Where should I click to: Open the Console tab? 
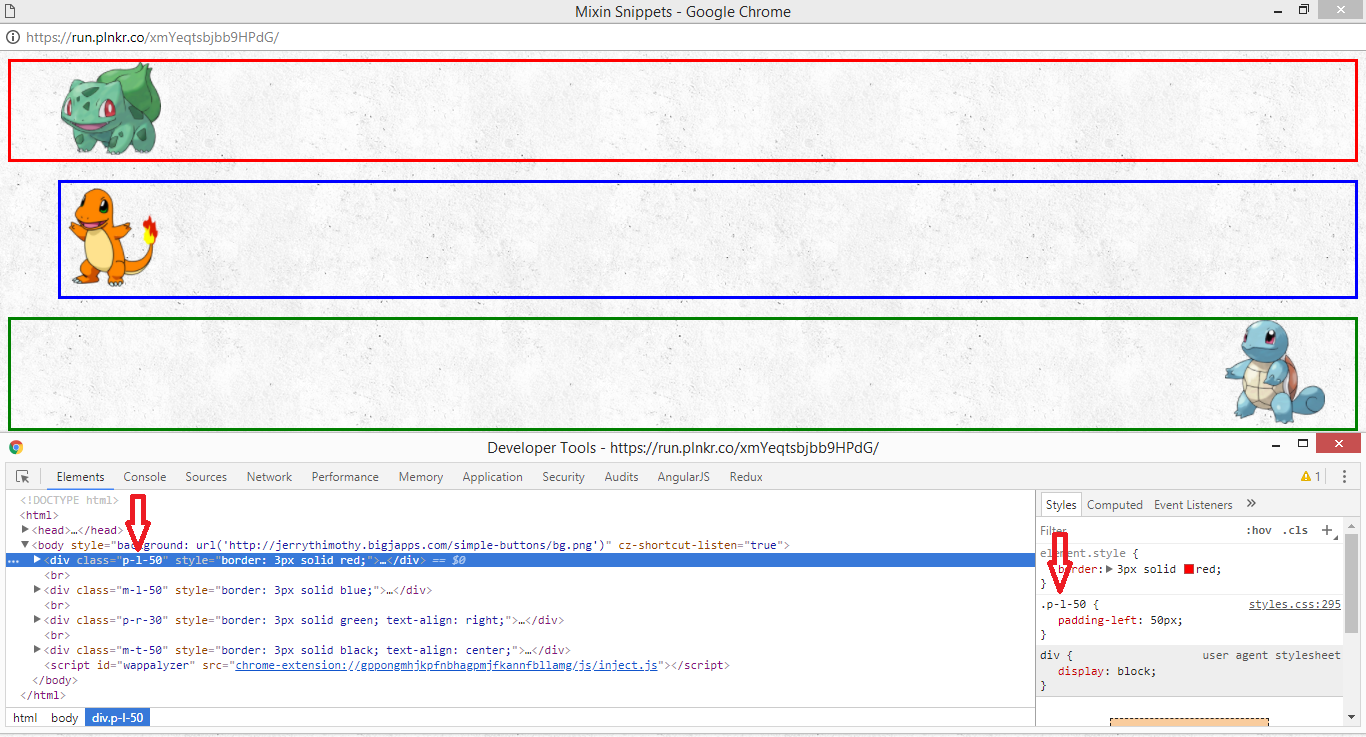(145, 477)
